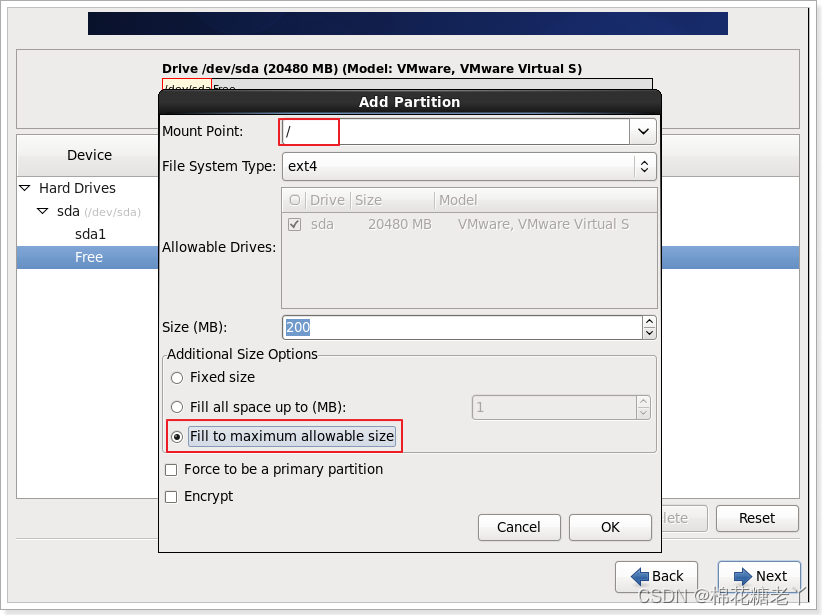Go back using the Back button

tap(656, 577)
